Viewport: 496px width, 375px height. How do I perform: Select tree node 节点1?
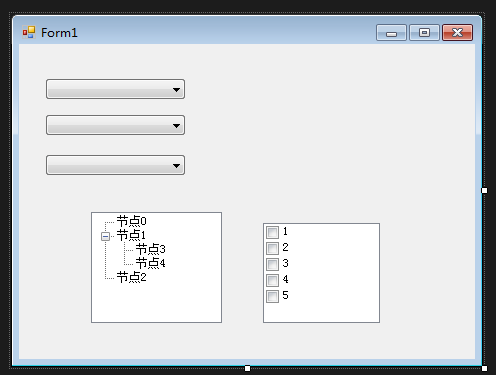[131, 235]
